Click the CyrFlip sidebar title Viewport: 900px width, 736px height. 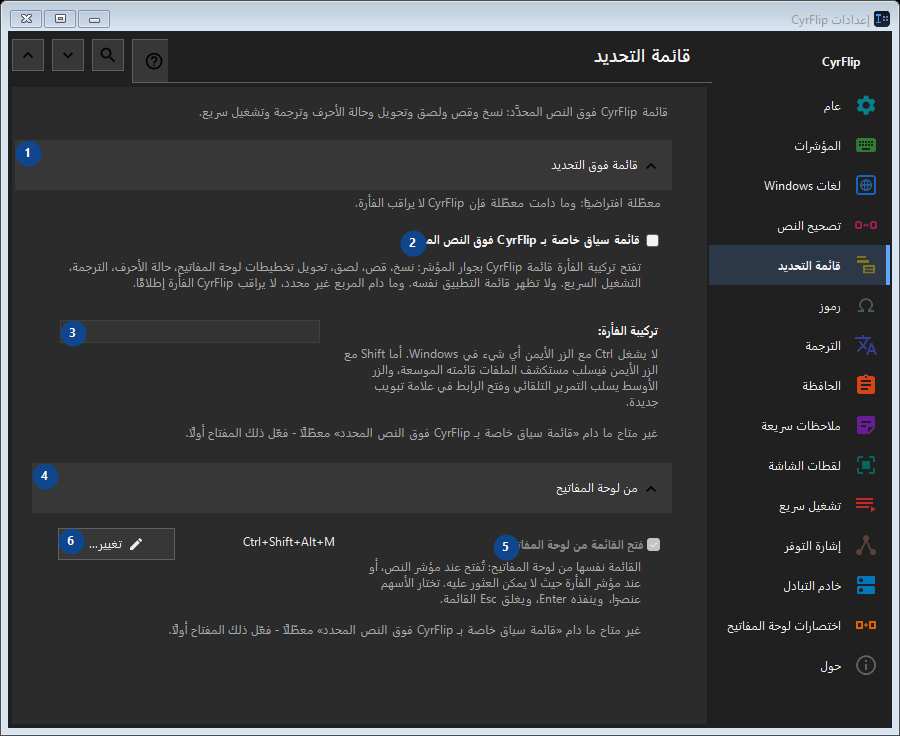click(841, 62)
